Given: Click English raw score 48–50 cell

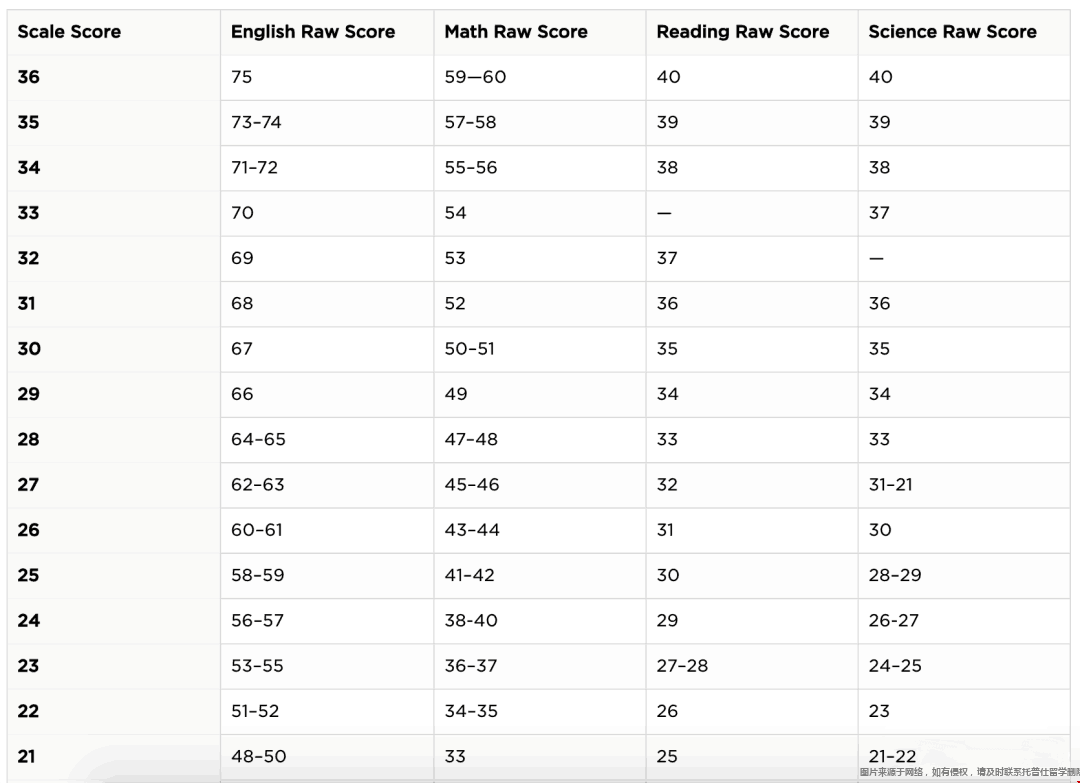Looking at the screenshot, I should (258, 756).
